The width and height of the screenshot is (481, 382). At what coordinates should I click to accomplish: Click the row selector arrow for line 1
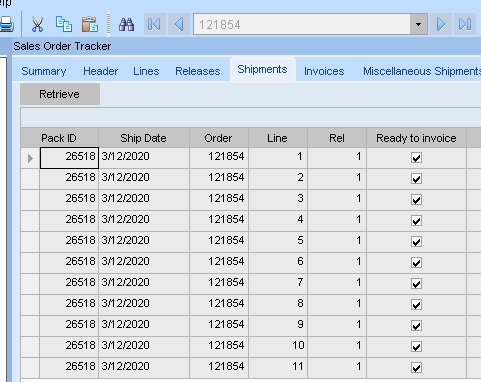point(30,158)
